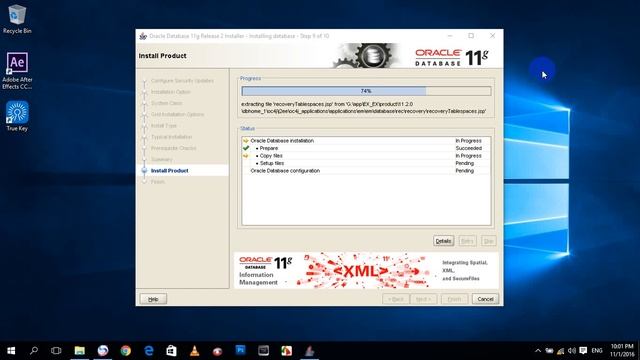This screenshot has height=360, width=640.
Task: Click the in-progress arrow beside Oracle Database installation
Action: coord(246,140)
